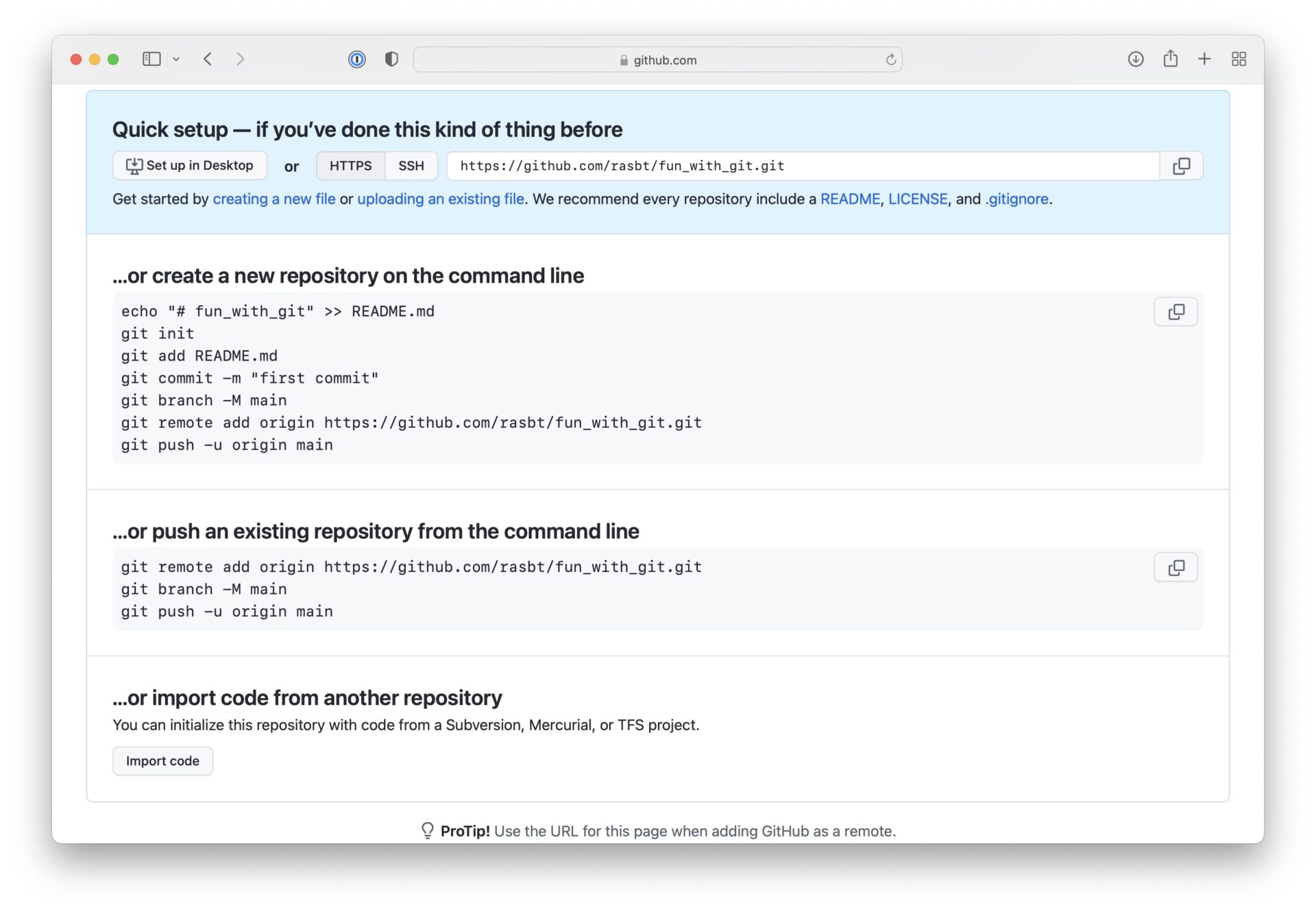Viewport: 1316px width, 912px height.
Task: Copy the repository URL
Action: tap(1181, 165)
